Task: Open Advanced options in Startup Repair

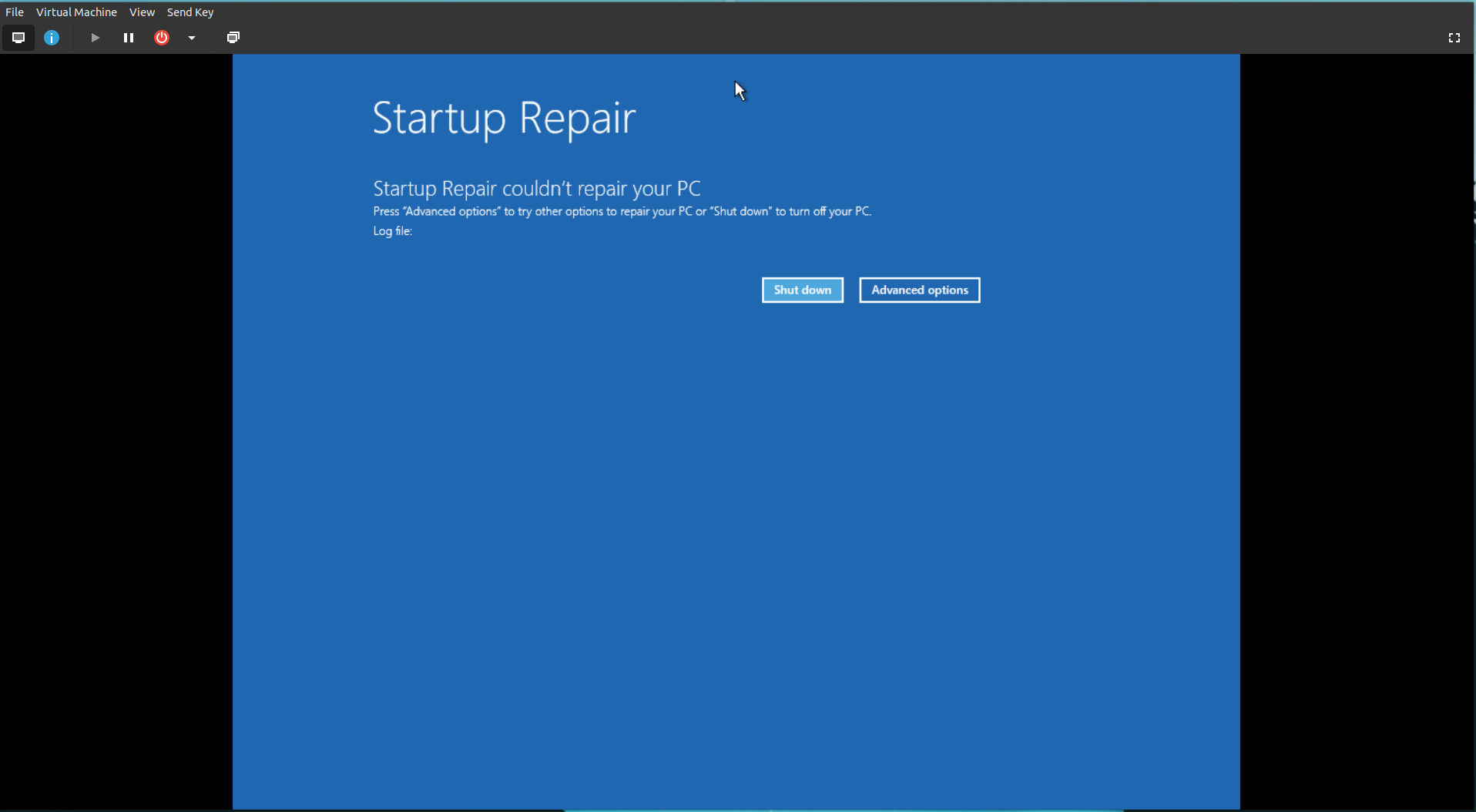Action: click(x=919, y=290)
